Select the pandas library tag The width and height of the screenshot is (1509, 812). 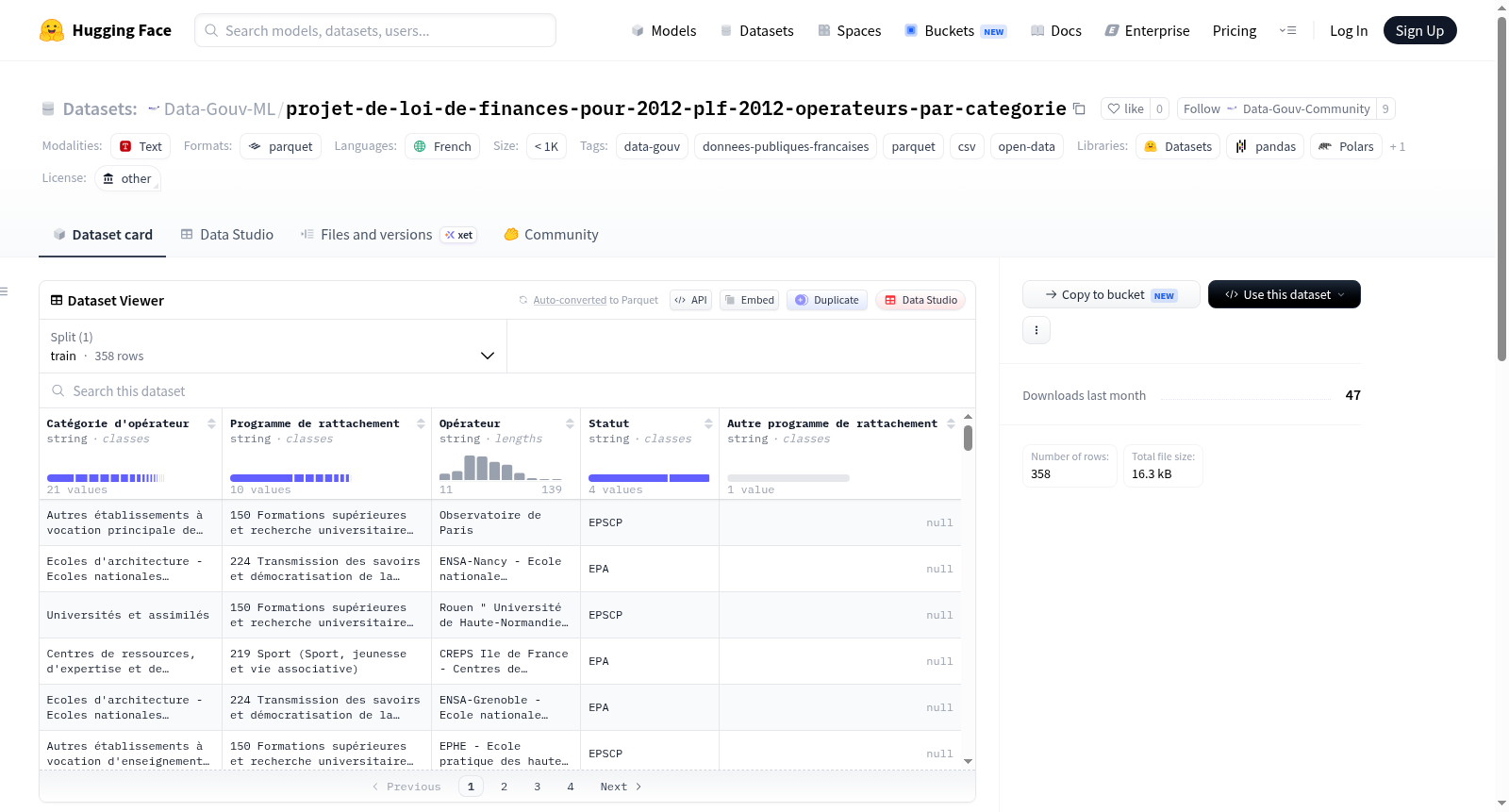(x=1266, y=146)
